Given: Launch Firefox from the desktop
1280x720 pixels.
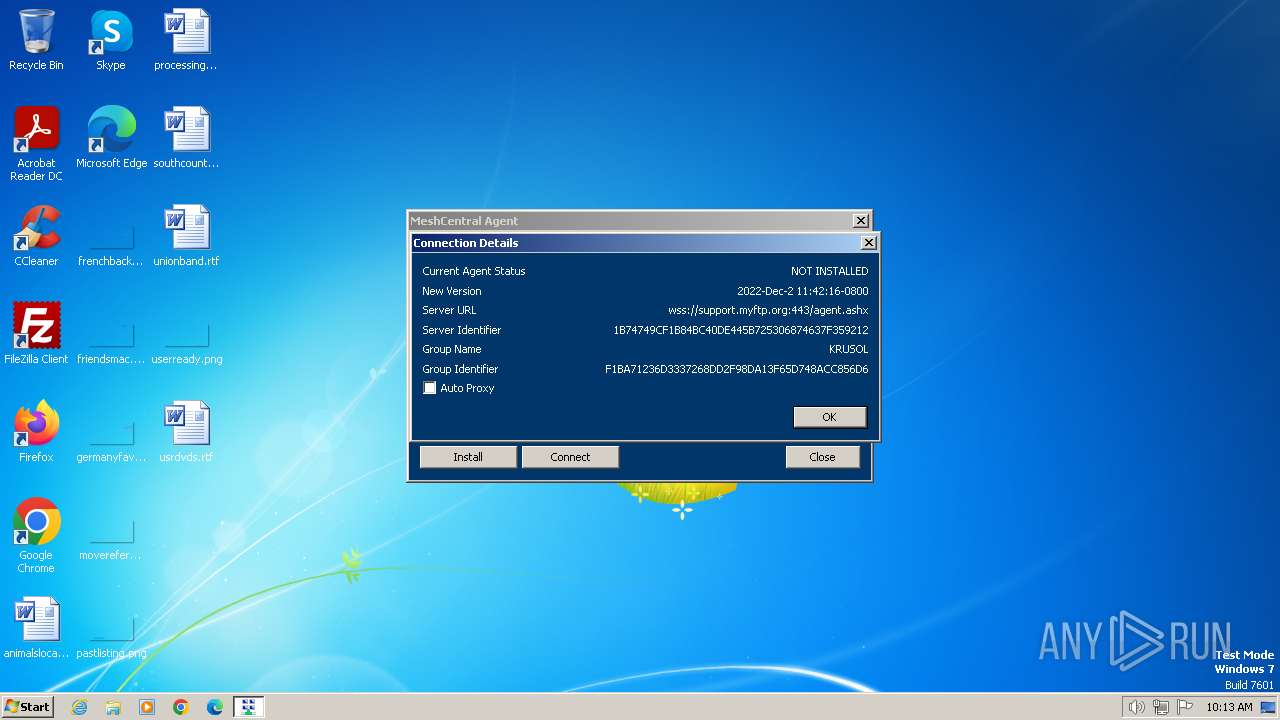Looking at the screenshot, I should click(x=36, y=431).
